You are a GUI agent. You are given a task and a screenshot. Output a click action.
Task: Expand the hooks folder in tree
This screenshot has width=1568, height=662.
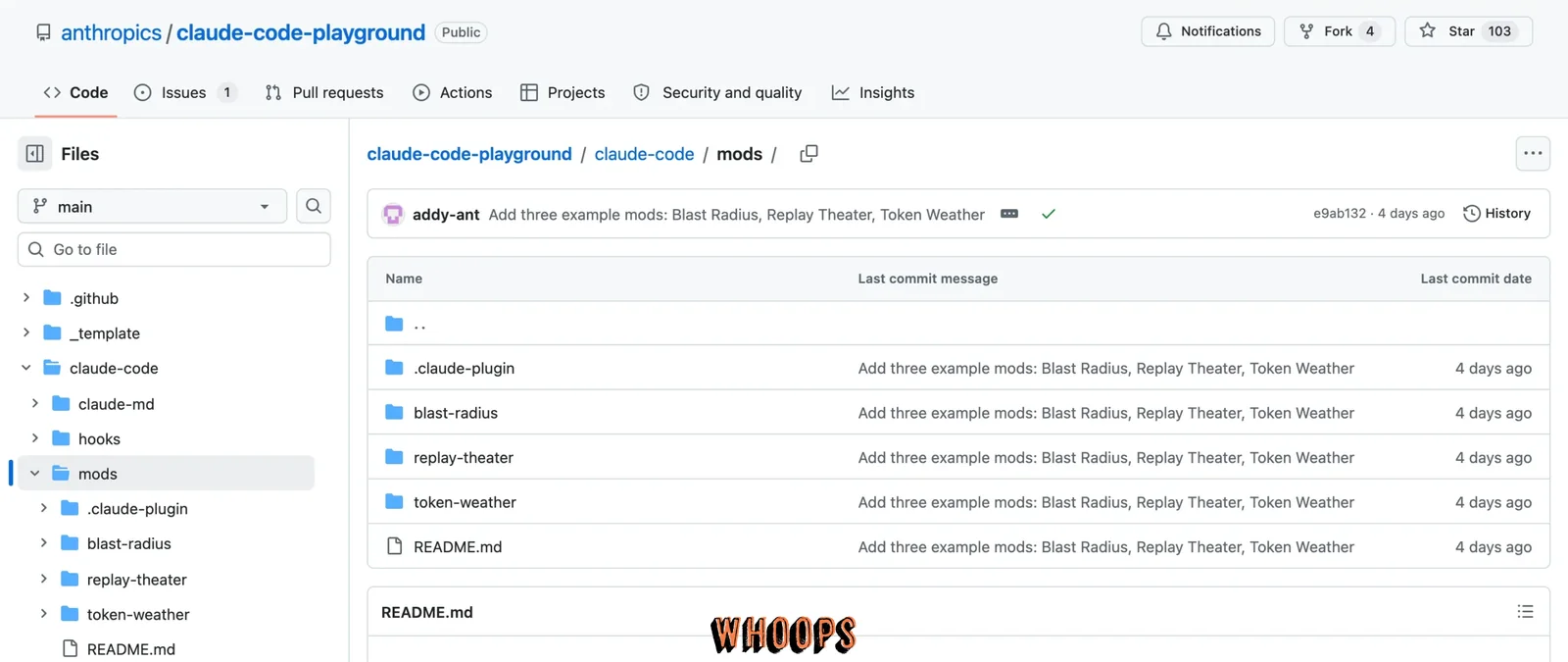pos(35,438)
